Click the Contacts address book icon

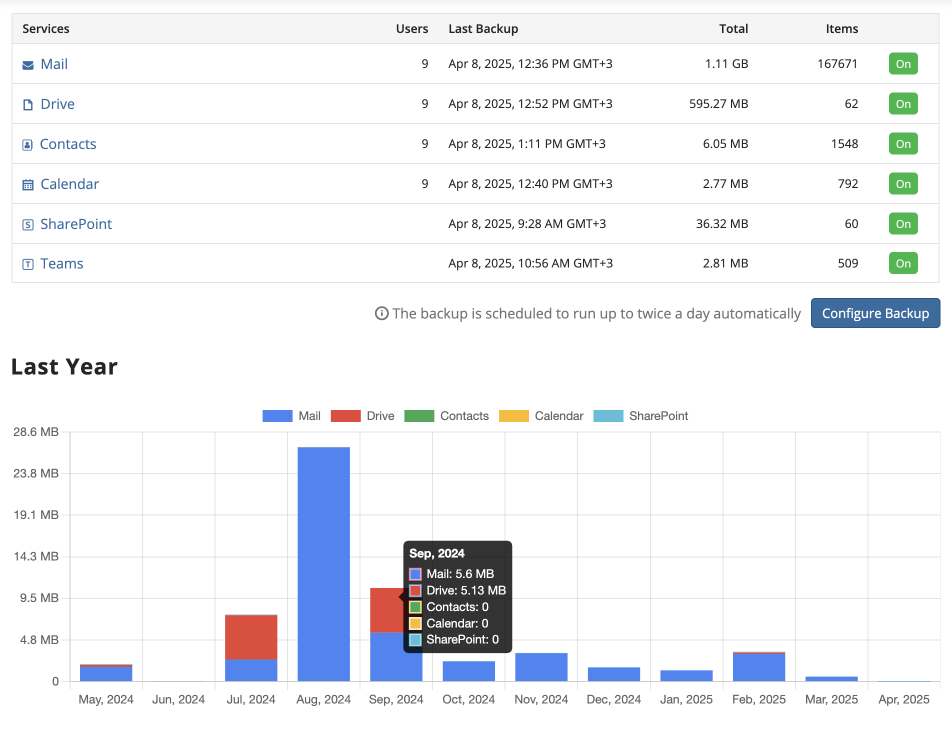click(x=27, y=143)
